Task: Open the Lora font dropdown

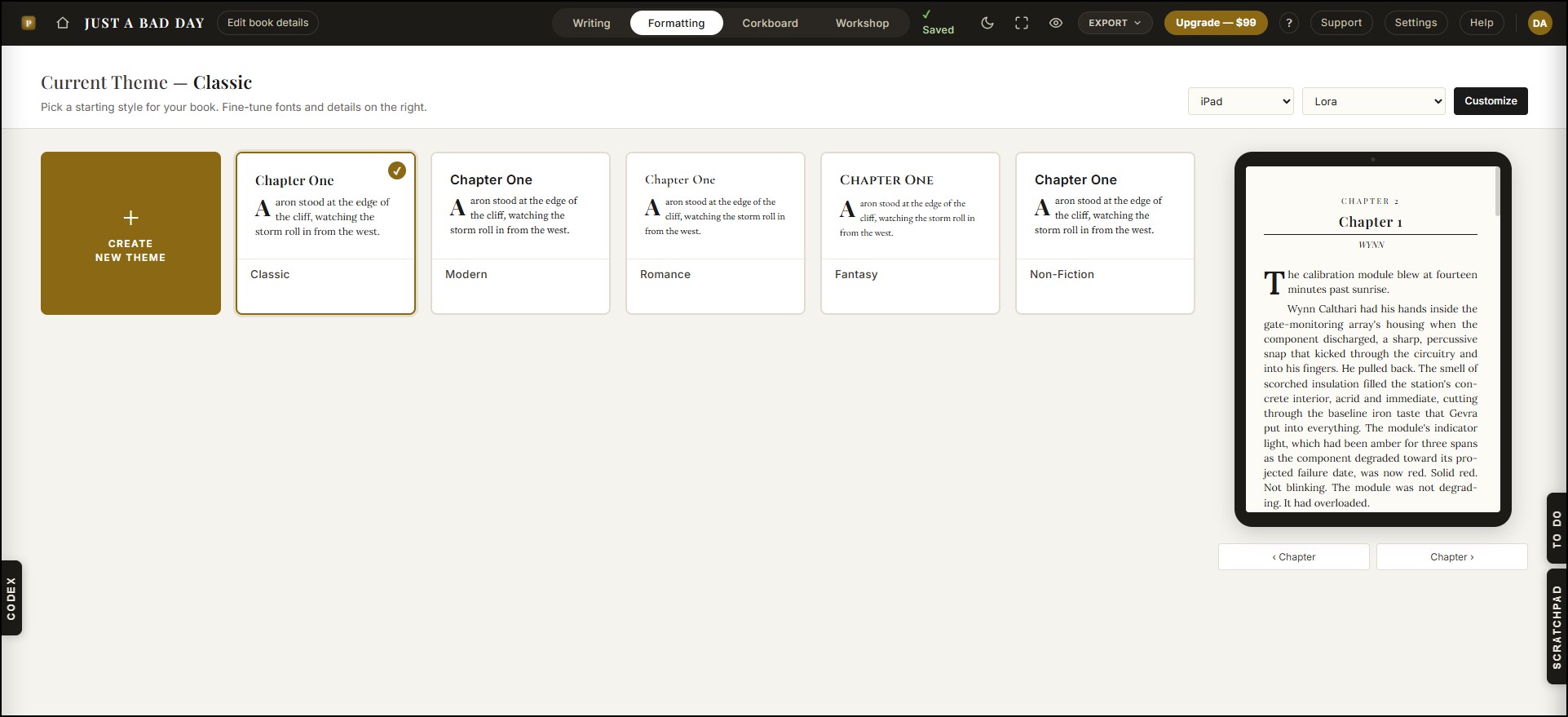Action: click(1373, 101)
